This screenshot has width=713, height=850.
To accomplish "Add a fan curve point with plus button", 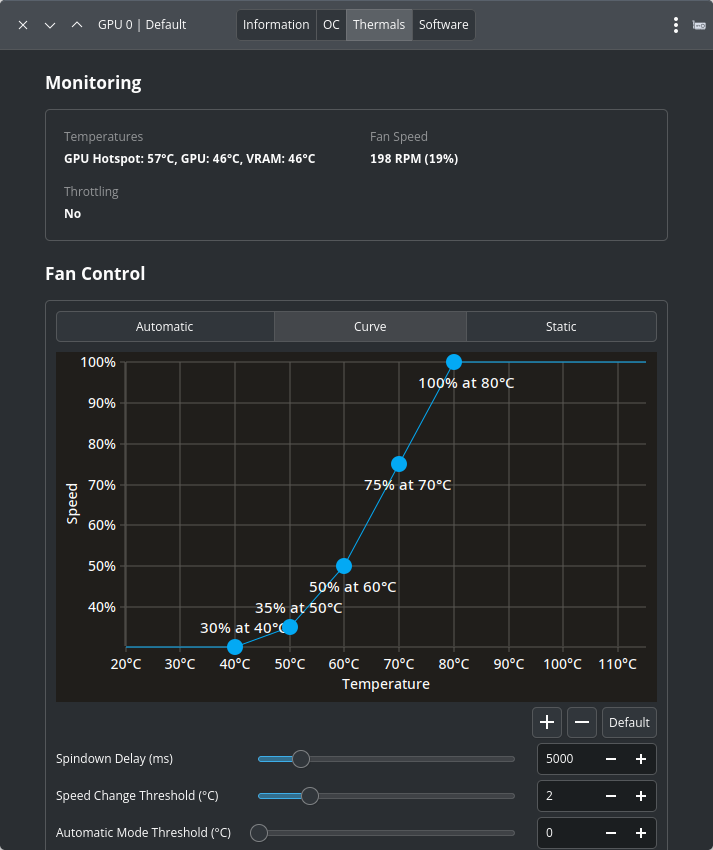I will pyautogui.click(x=547, y=722).
